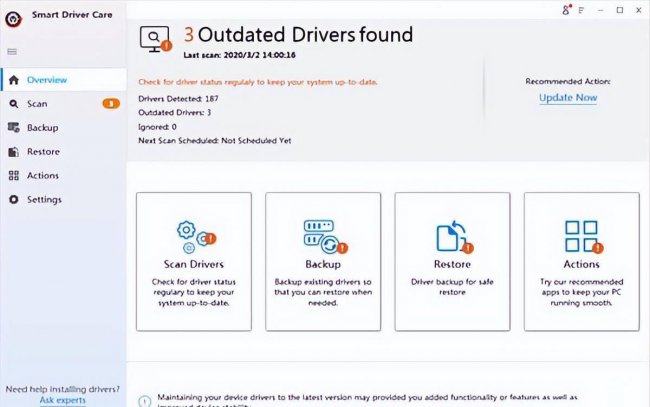The width and height of the screenshot is (650, 407).
Task: Select the Restore card title
Action: click(452, 264)
